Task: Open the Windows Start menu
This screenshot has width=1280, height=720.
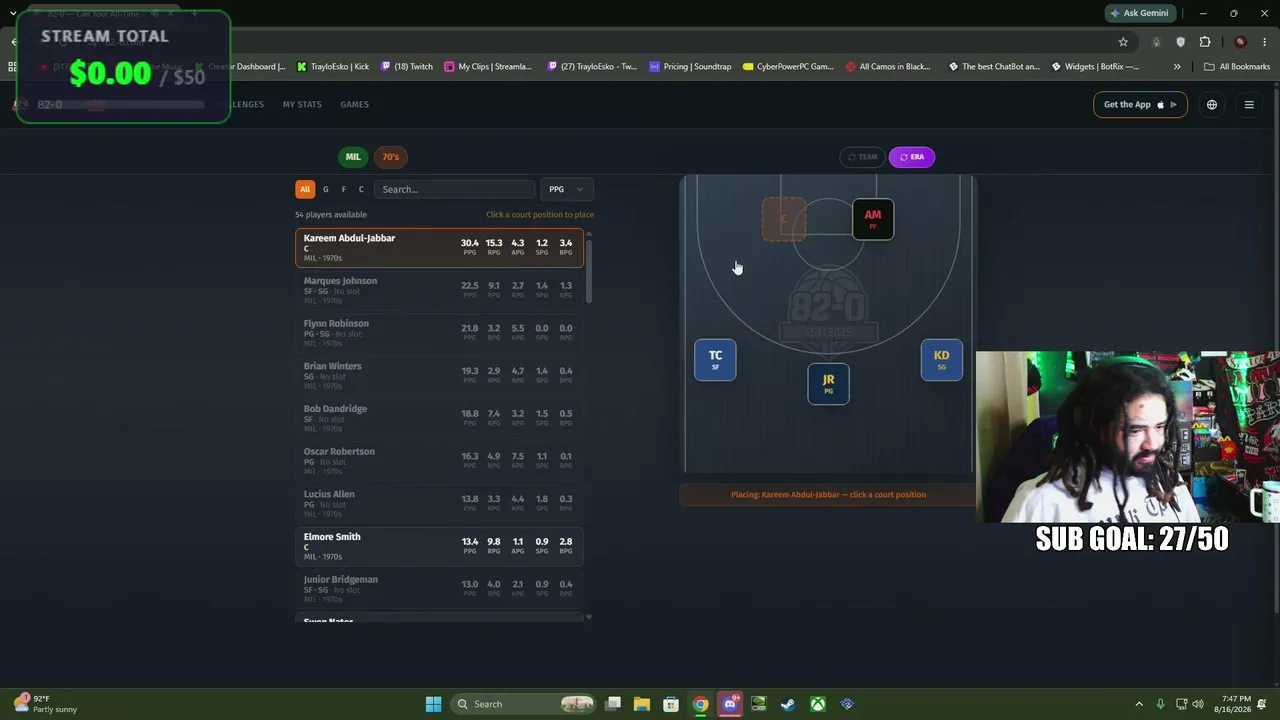Action: click(x=433, y=704)
